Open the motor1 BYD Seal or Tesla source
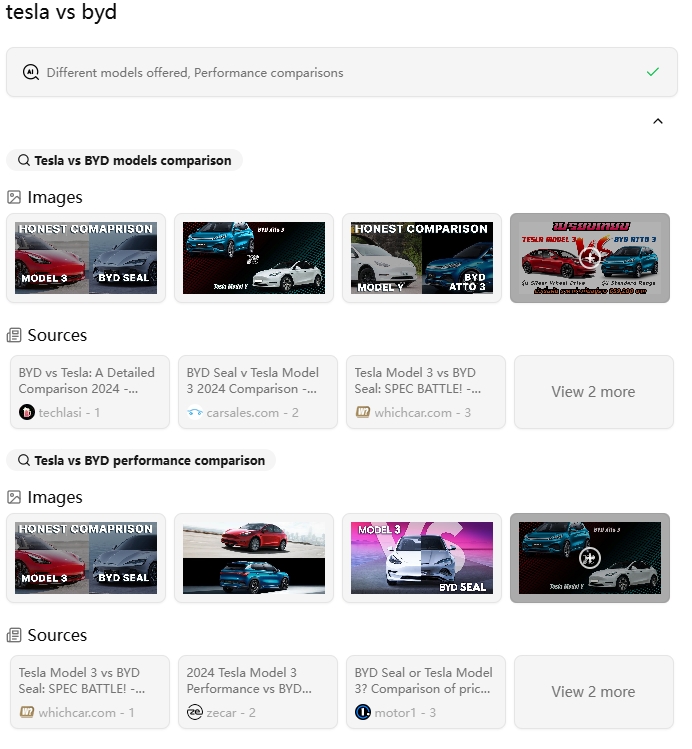This screenshot has width=692, height=749. coord(426,692)
